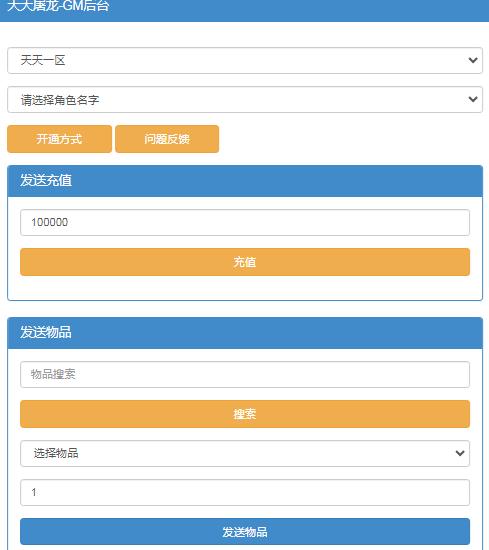Click the 问题反馈 button

167,139
